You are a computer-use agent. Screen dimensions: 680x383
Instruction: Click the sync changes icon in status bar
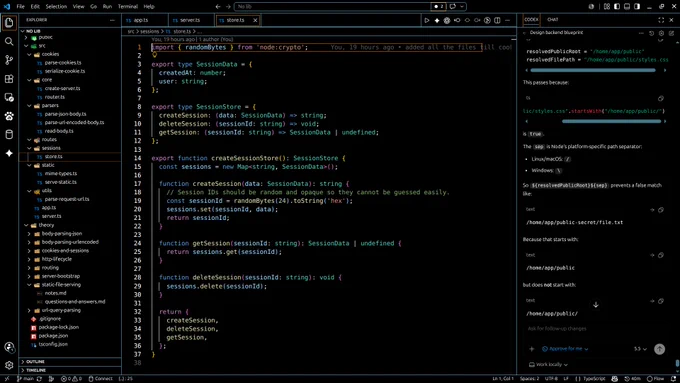[x=39, y=379]
